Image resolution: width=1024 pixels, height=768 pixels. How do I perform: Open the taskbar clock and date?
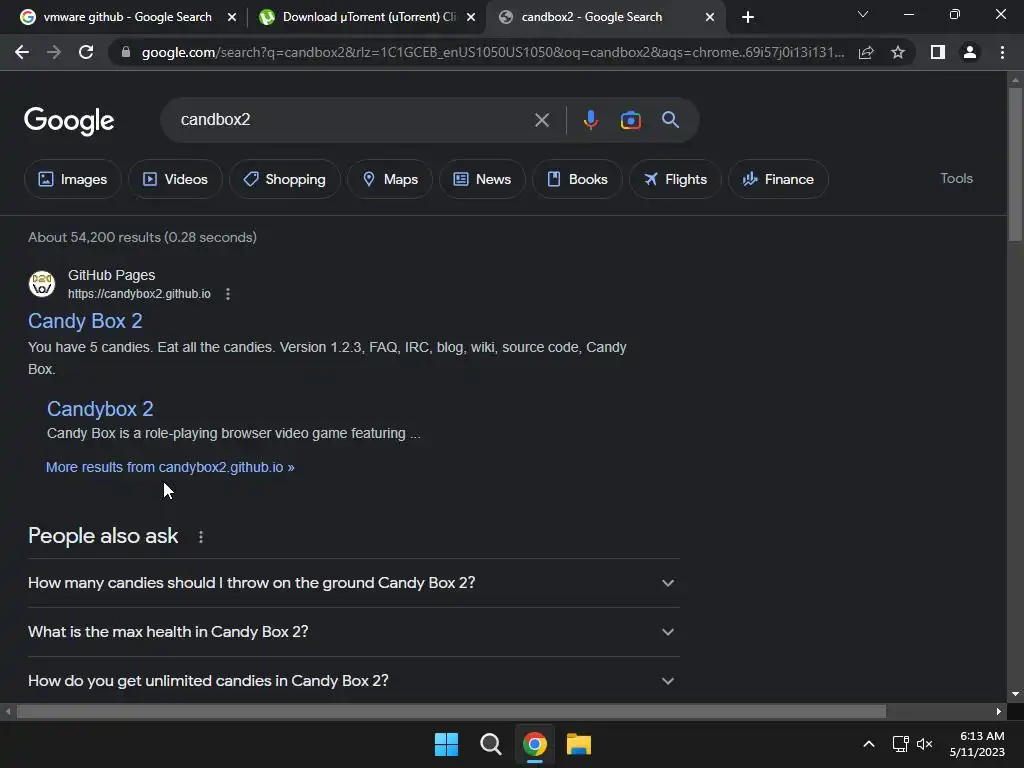pyautogui.click(x=977, y=744)
